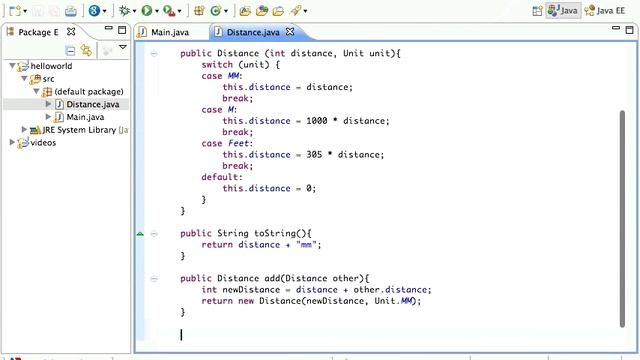This screenshot has height=360, width=640.
Task: Click the New Java Class icon
Action: pos(216,11)
